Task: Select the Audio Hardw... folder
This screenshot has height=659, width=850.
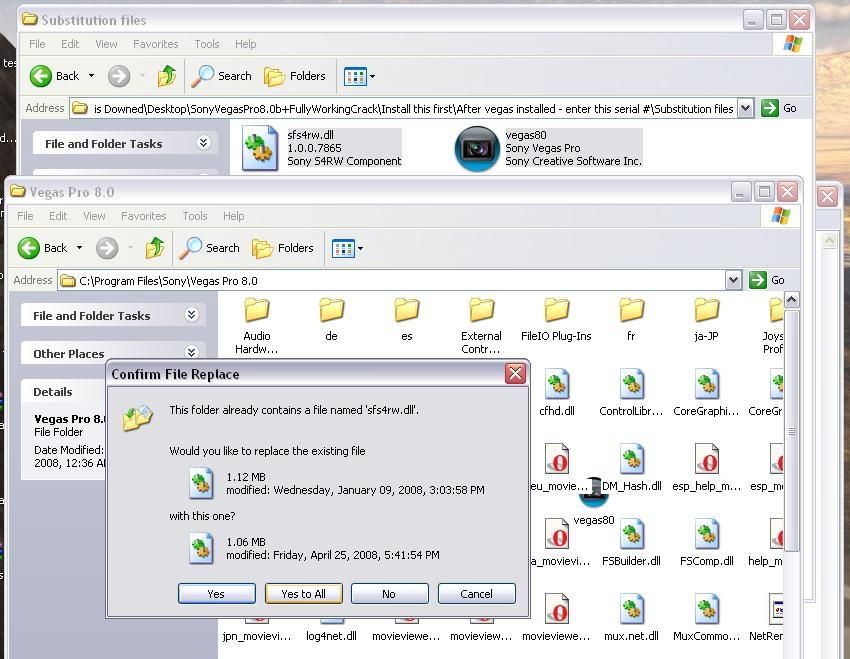Action: (x=257, y=326)
